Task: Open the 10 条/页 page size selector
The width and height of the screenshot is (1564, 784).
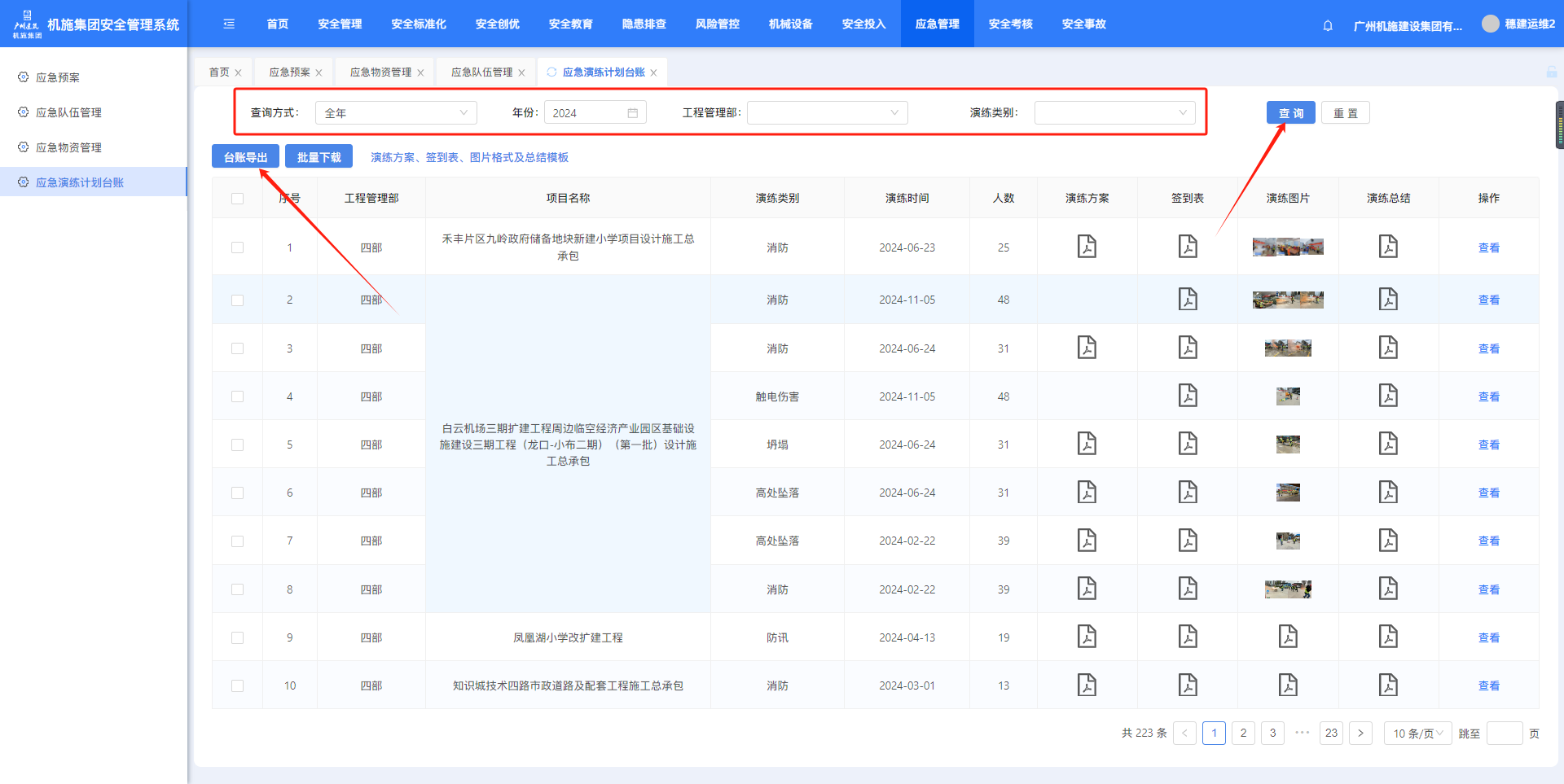Action: tap(1417, 734)
